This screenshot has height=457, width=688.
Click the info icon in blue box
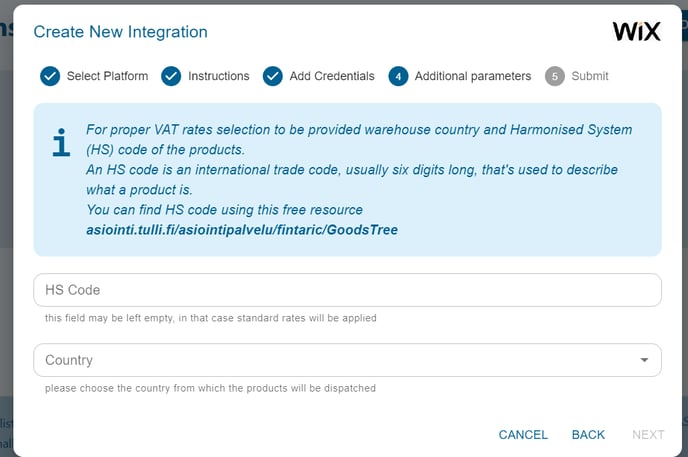point(61,143)
